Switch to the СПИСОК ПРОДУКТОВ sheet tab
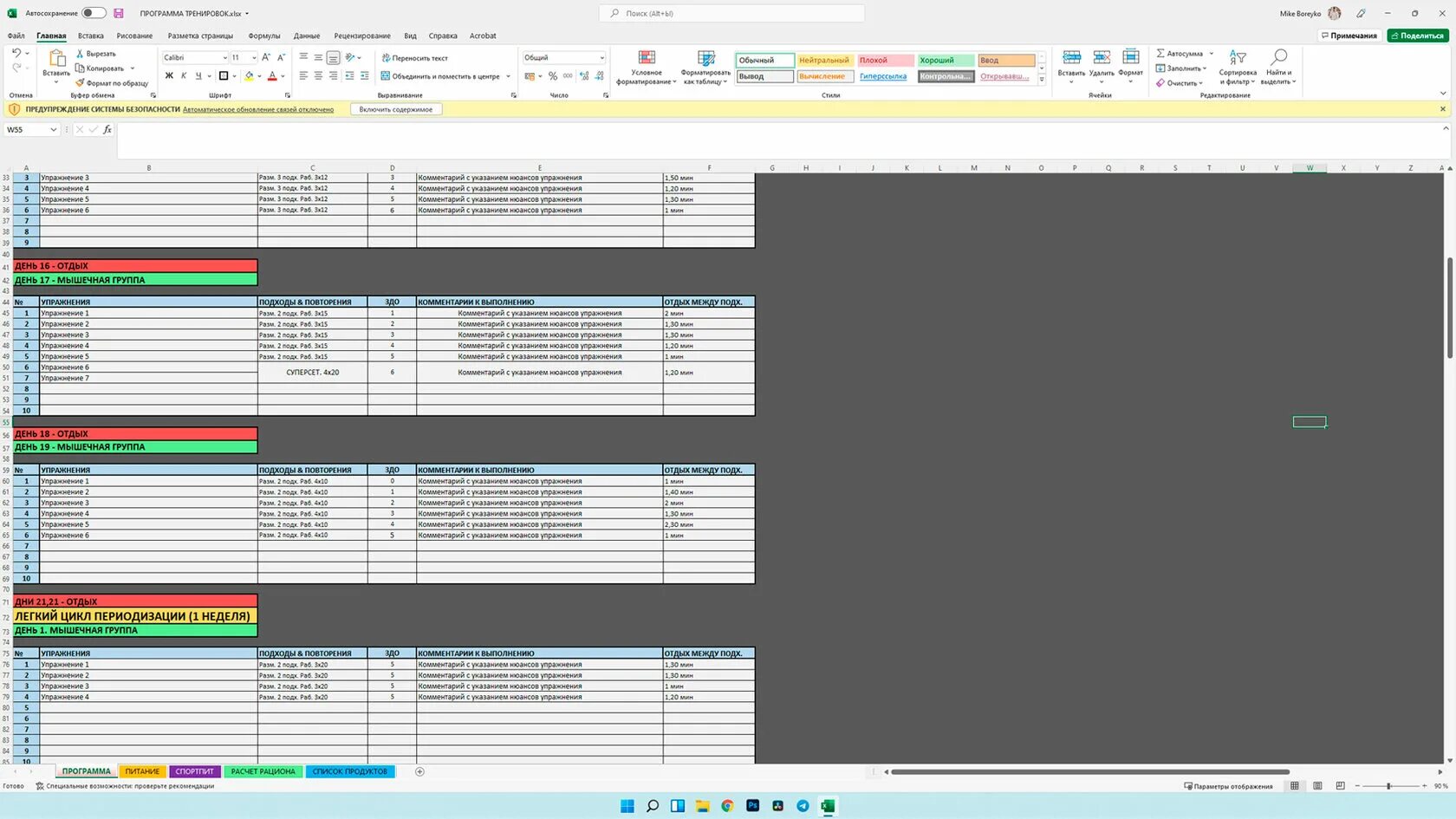1456x819 pixels. (350, 771)
